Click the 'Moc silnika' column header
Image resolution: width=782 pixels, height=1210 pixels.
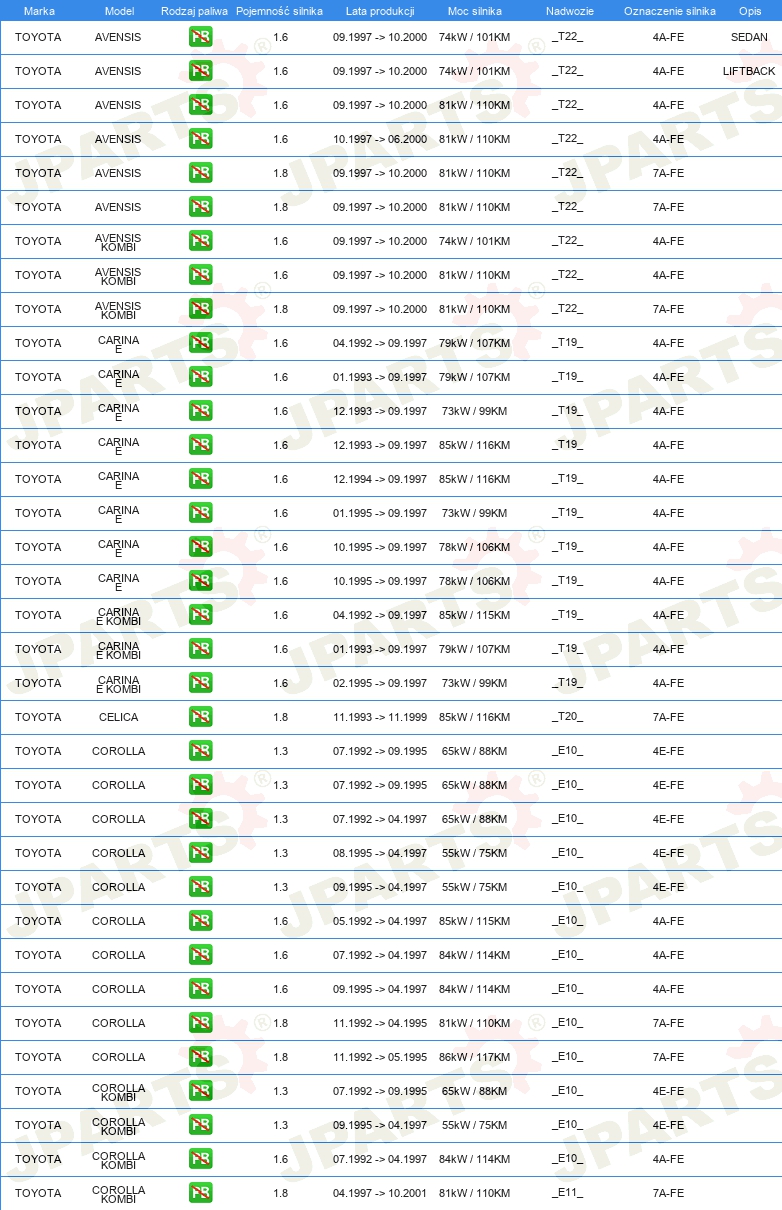[x=475, y=11]
